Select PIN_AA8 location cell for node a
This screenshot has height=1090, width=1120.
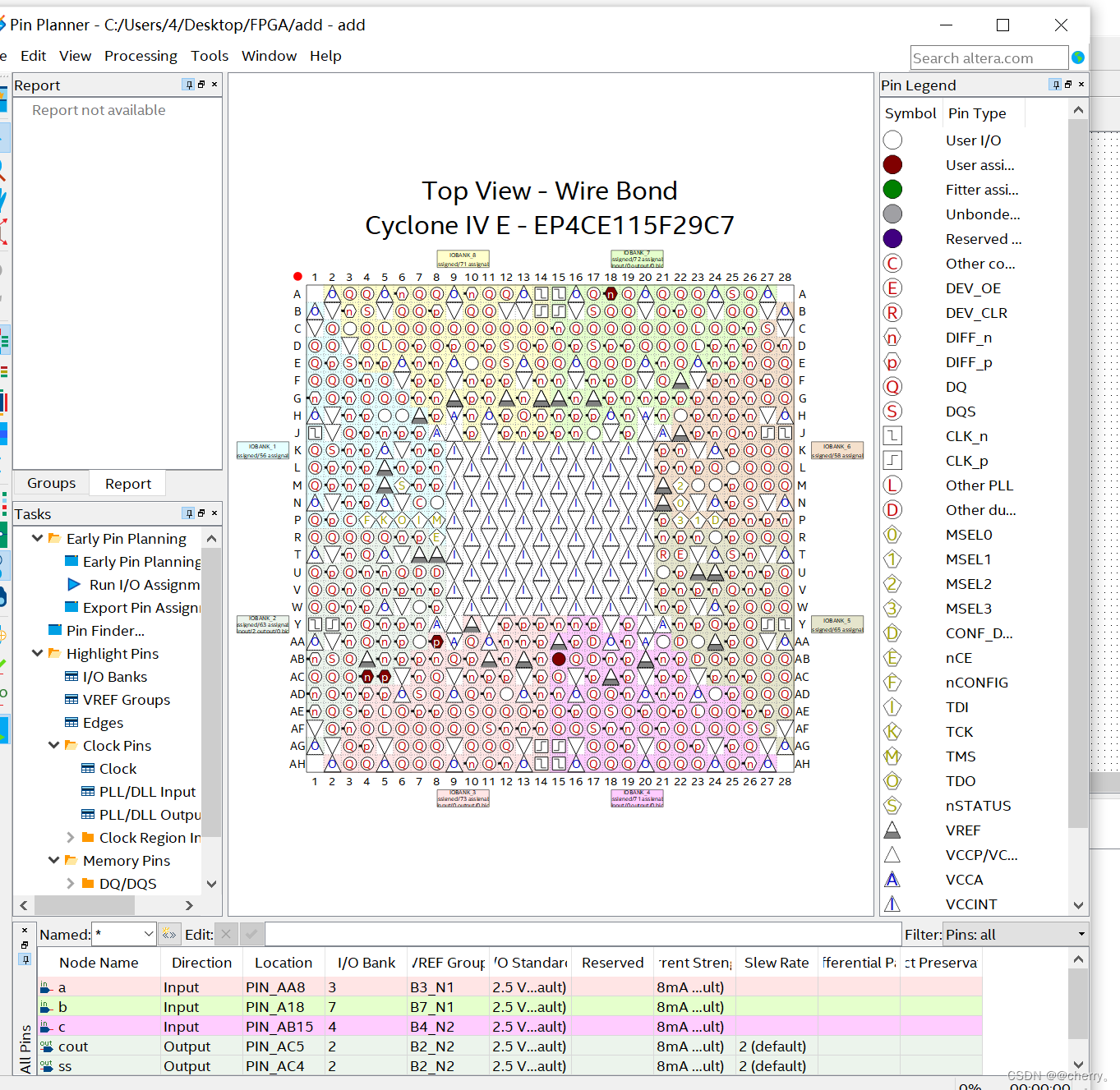(283, 987)
